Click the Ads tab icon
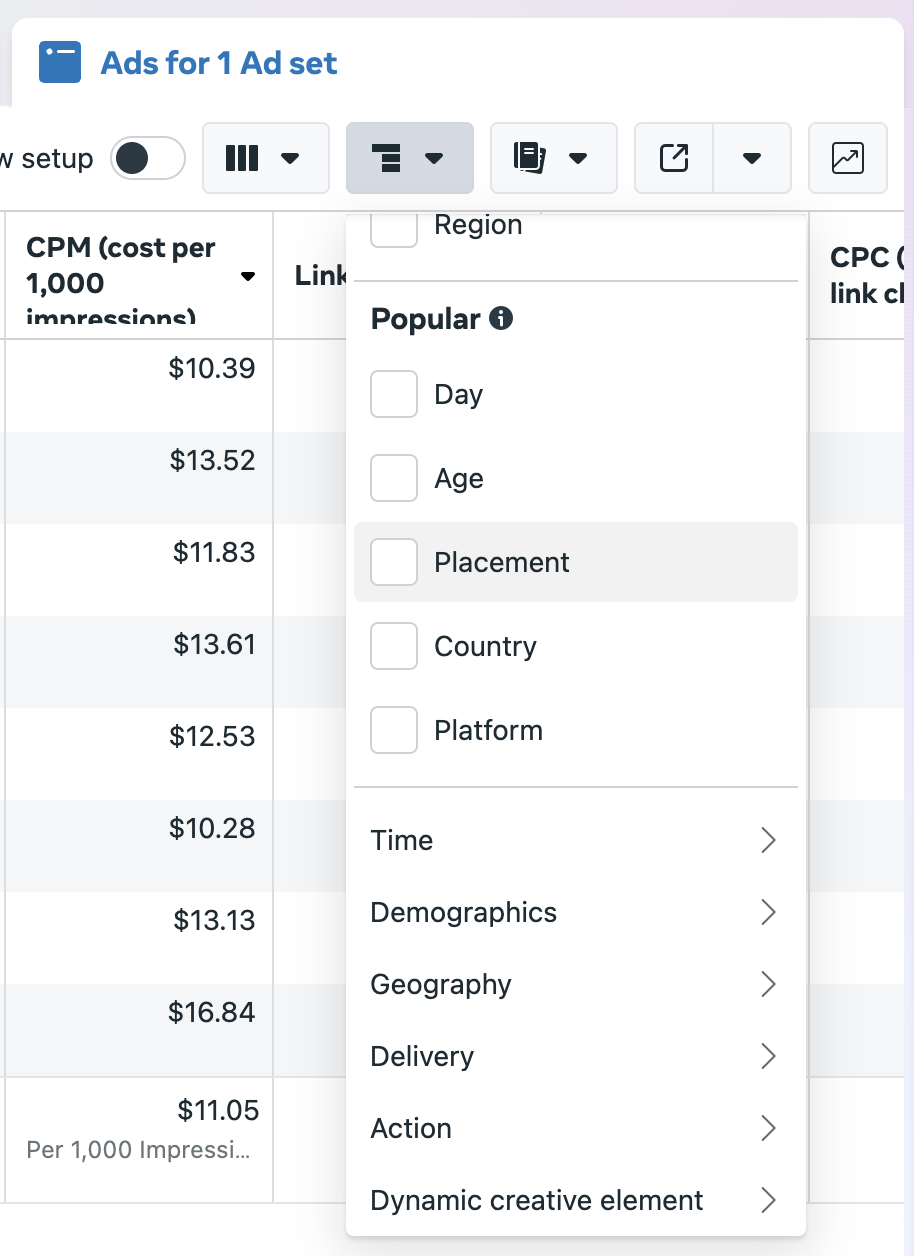The height and width of the screenshot is (1256, 914). pos(60,63)
